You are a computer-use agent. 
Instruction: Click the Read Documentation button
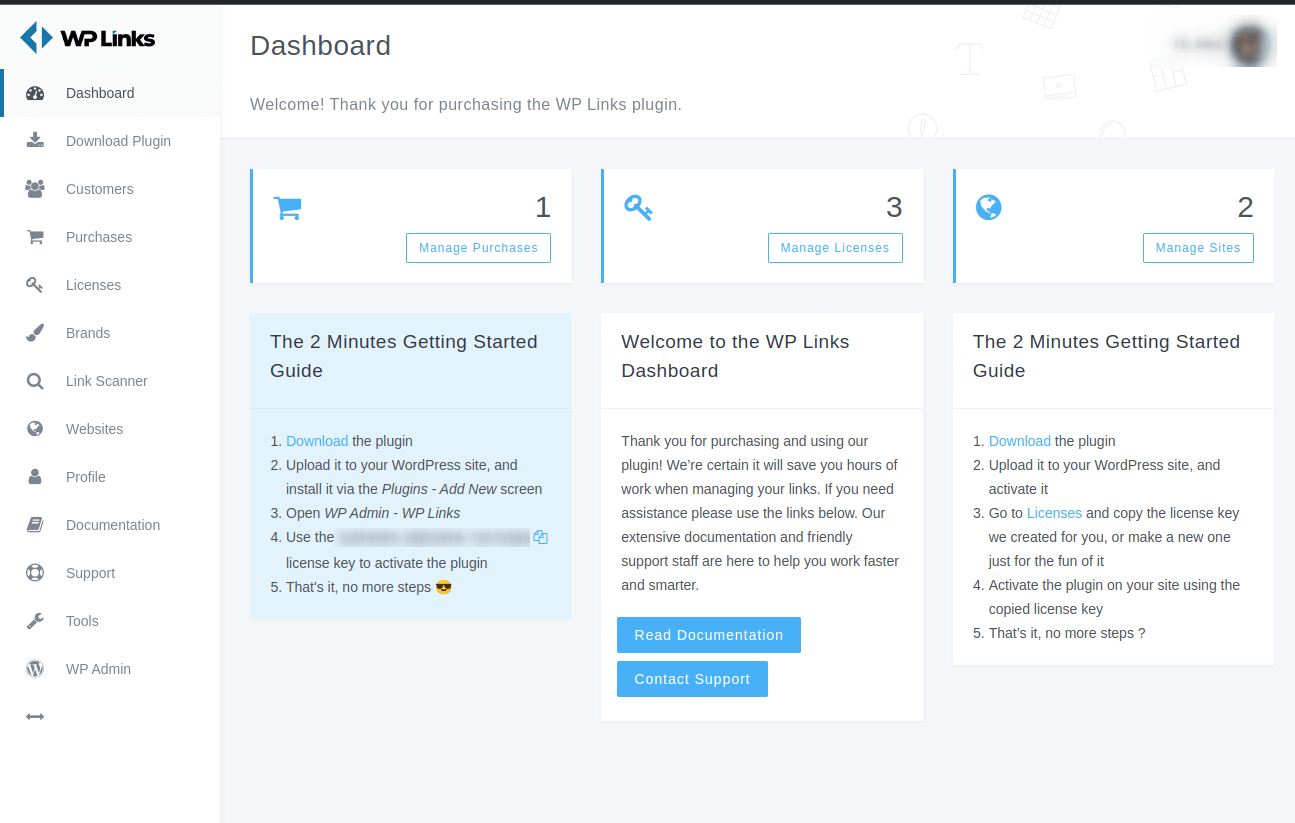point(709,635)
